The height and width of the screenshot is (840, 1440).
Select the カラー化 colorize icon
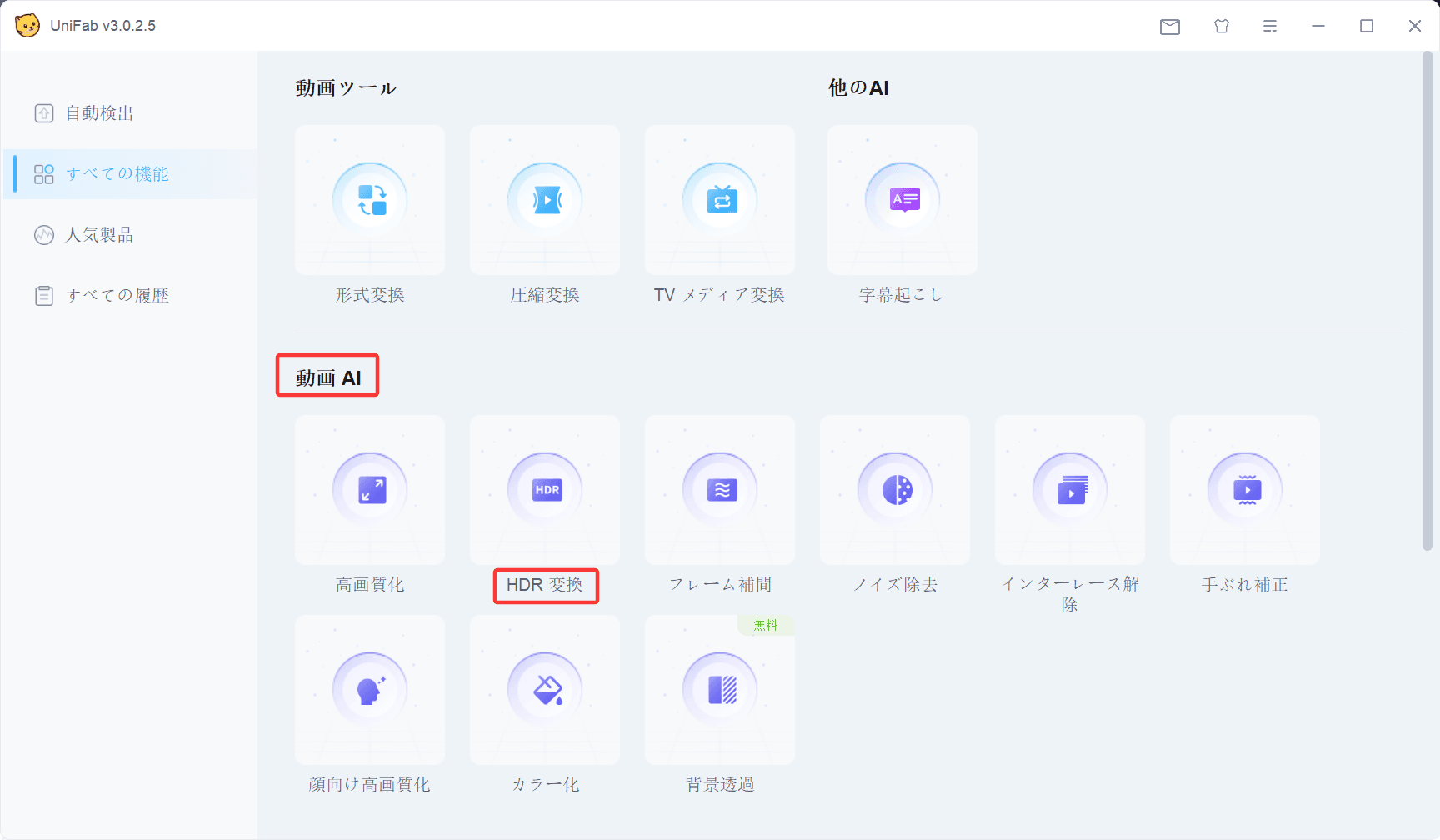[545, 690]
